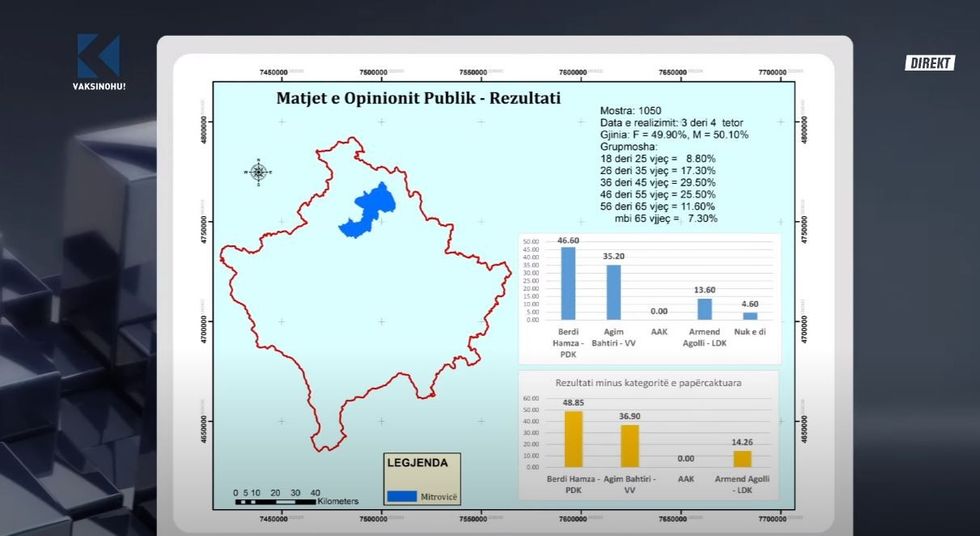Click the Matjet e Opinionit Publik title
This screenshot has height=536, width=980.
(418, 99)
